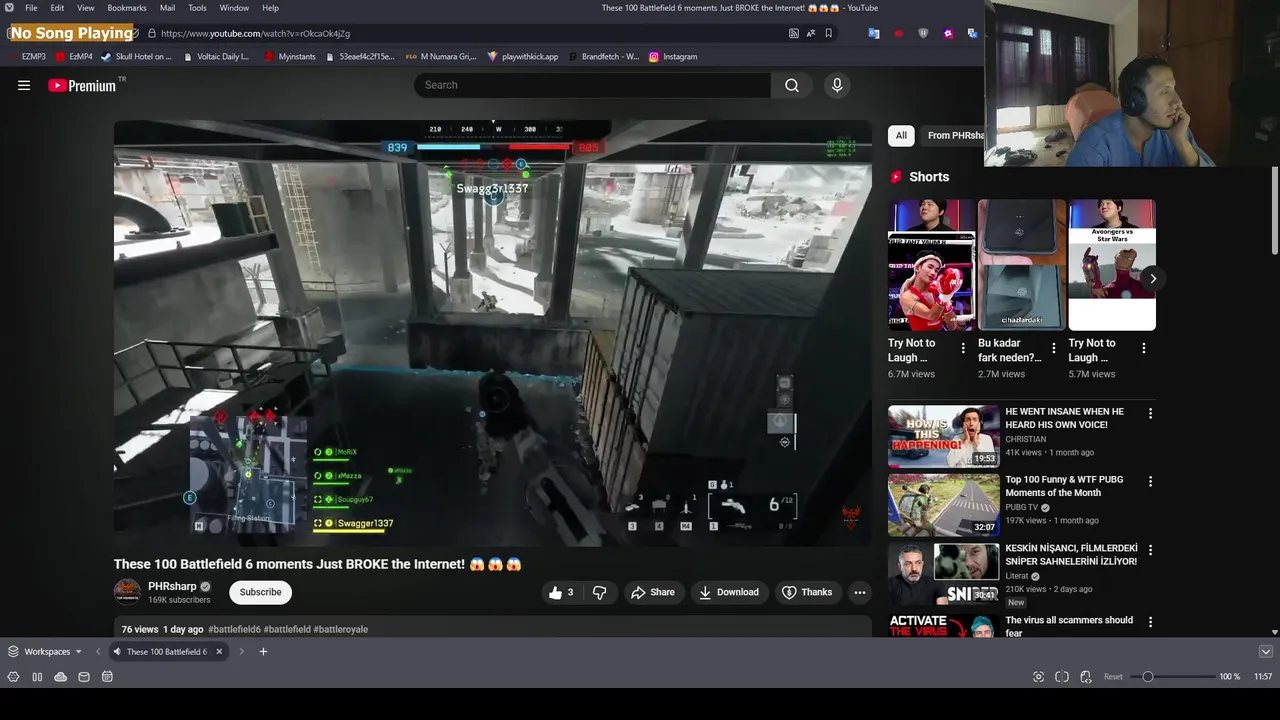Image resolution: width=1280 pixels, height=720 pixels.
Task: Open PHRsharp channel name link
Action: tap(172, 587)
